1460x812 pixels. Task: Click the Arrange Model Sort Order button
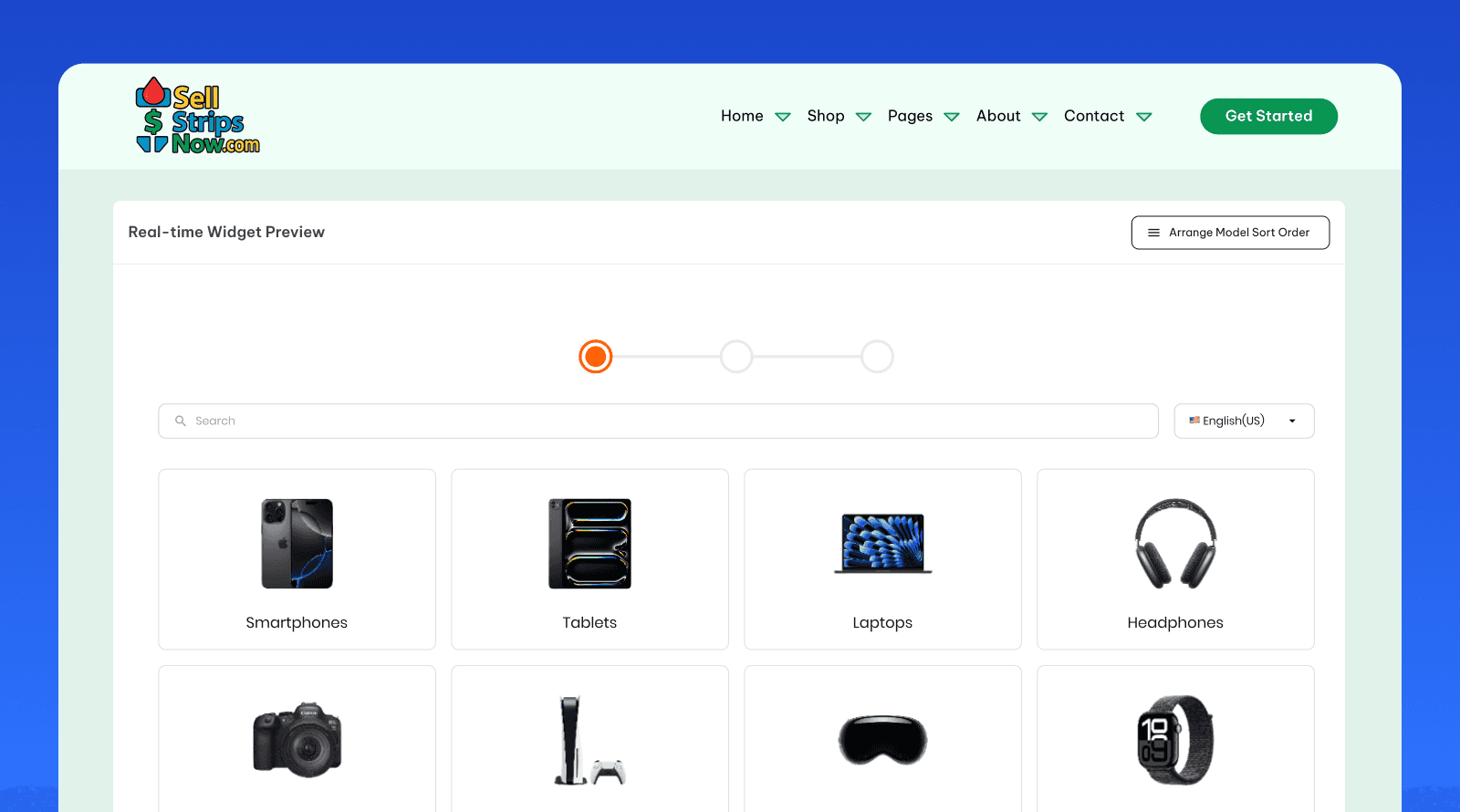pos(1230,233)
